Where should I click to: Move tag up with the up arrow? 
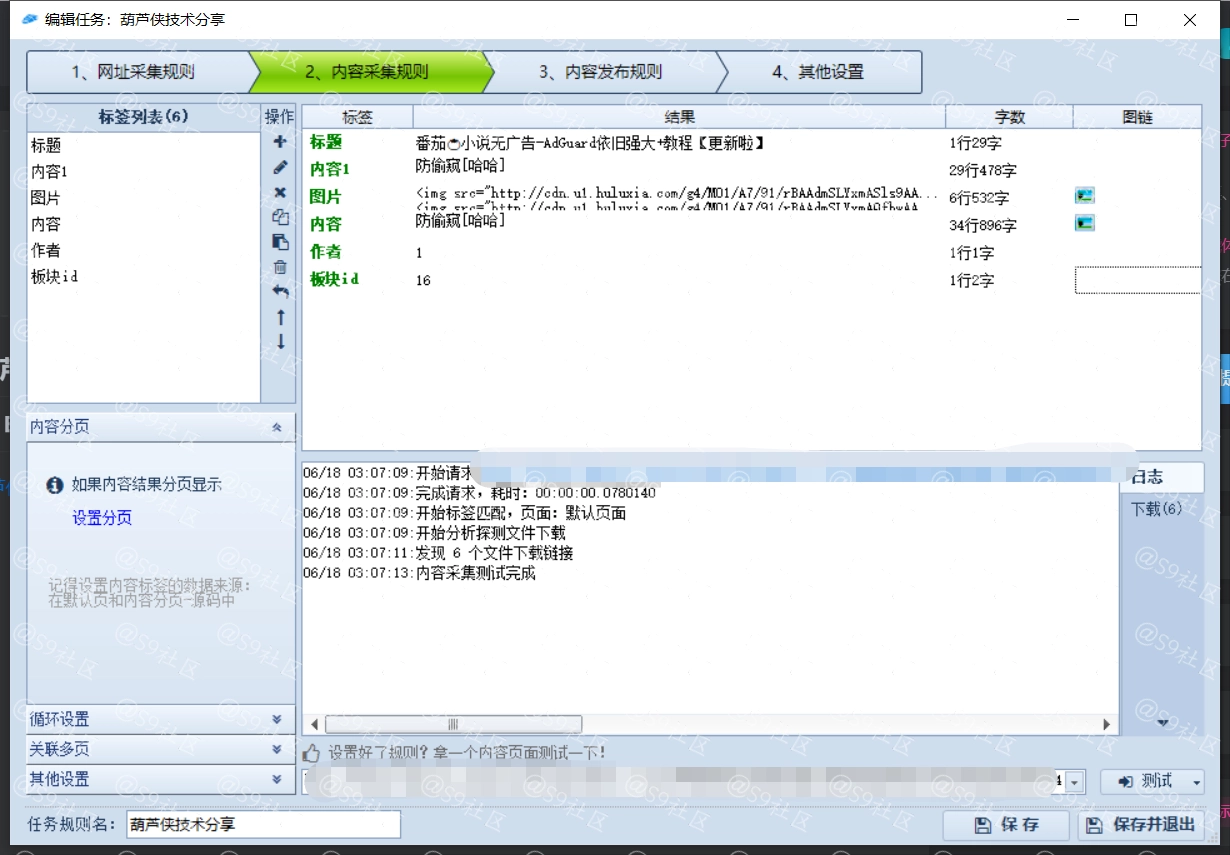[x=280, y=317]
